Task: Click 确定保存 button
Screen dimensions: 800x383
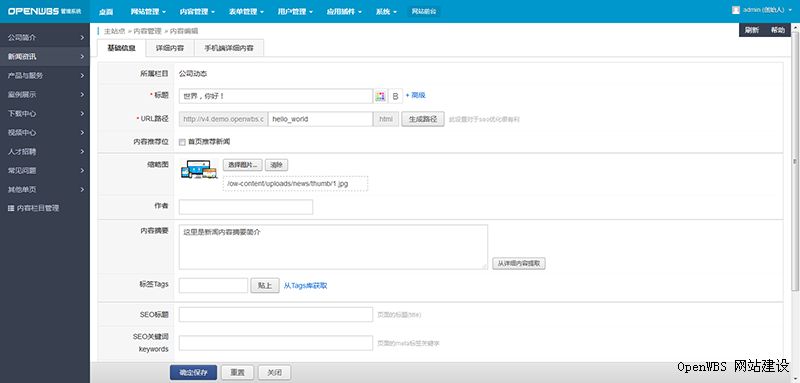Action: click(193, 372)
